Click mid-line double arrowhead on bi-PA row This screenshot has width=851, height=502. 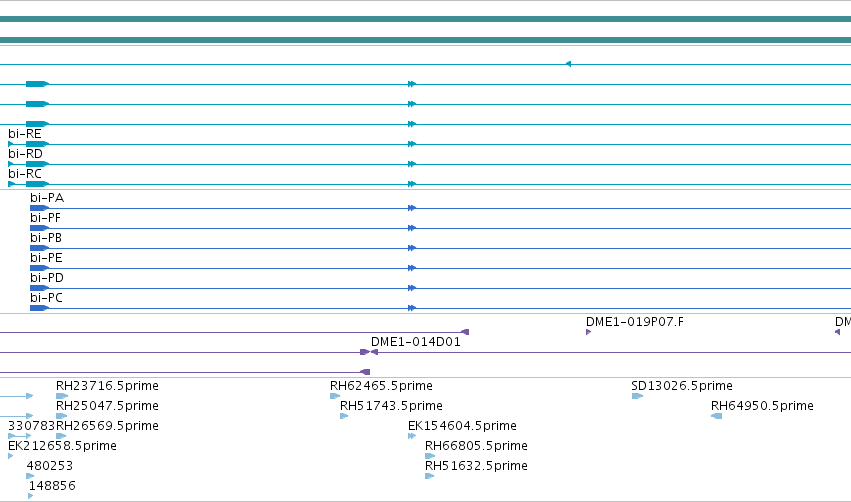412,208
